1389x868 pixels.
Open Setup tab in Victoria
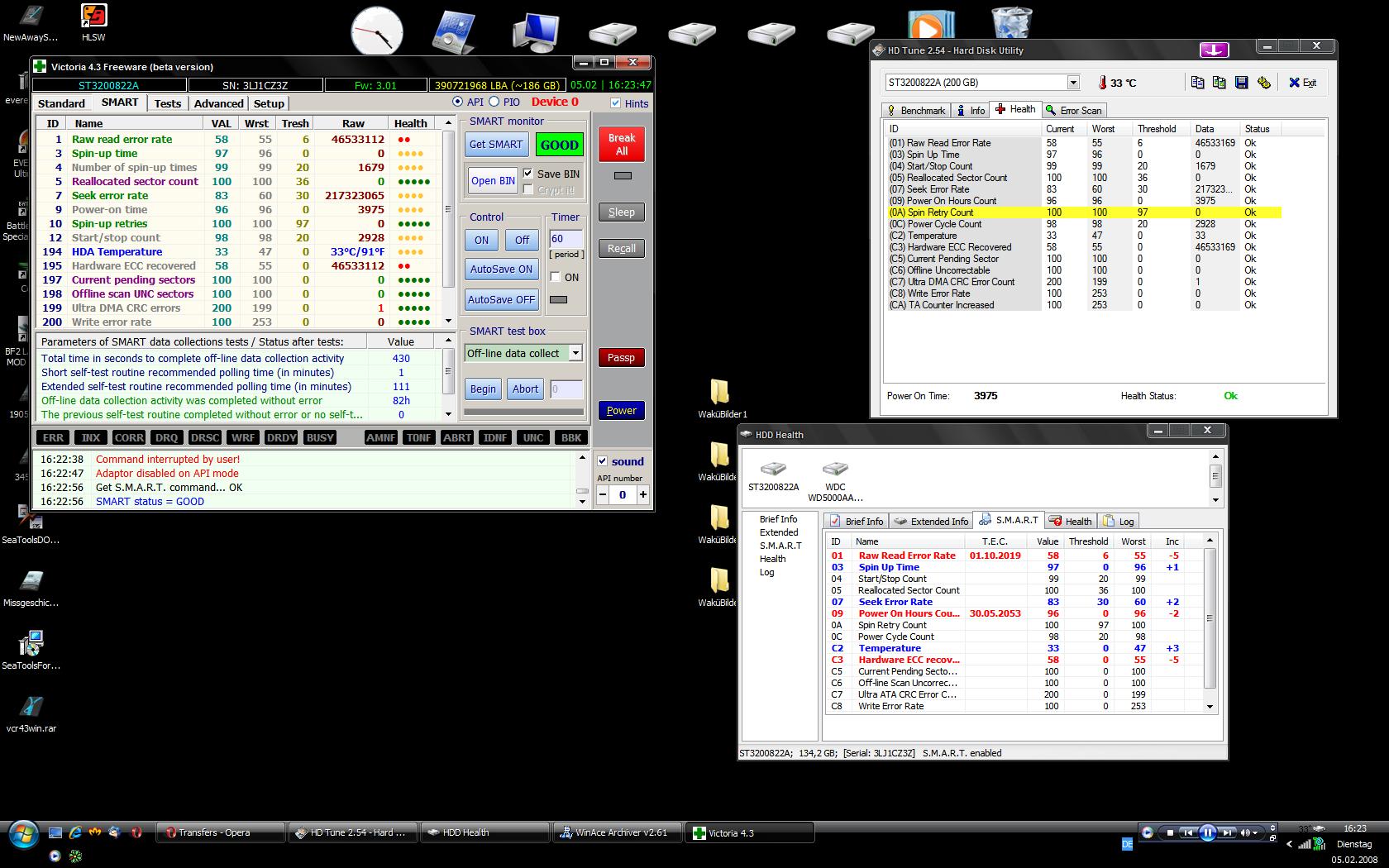tap(269, 103)
